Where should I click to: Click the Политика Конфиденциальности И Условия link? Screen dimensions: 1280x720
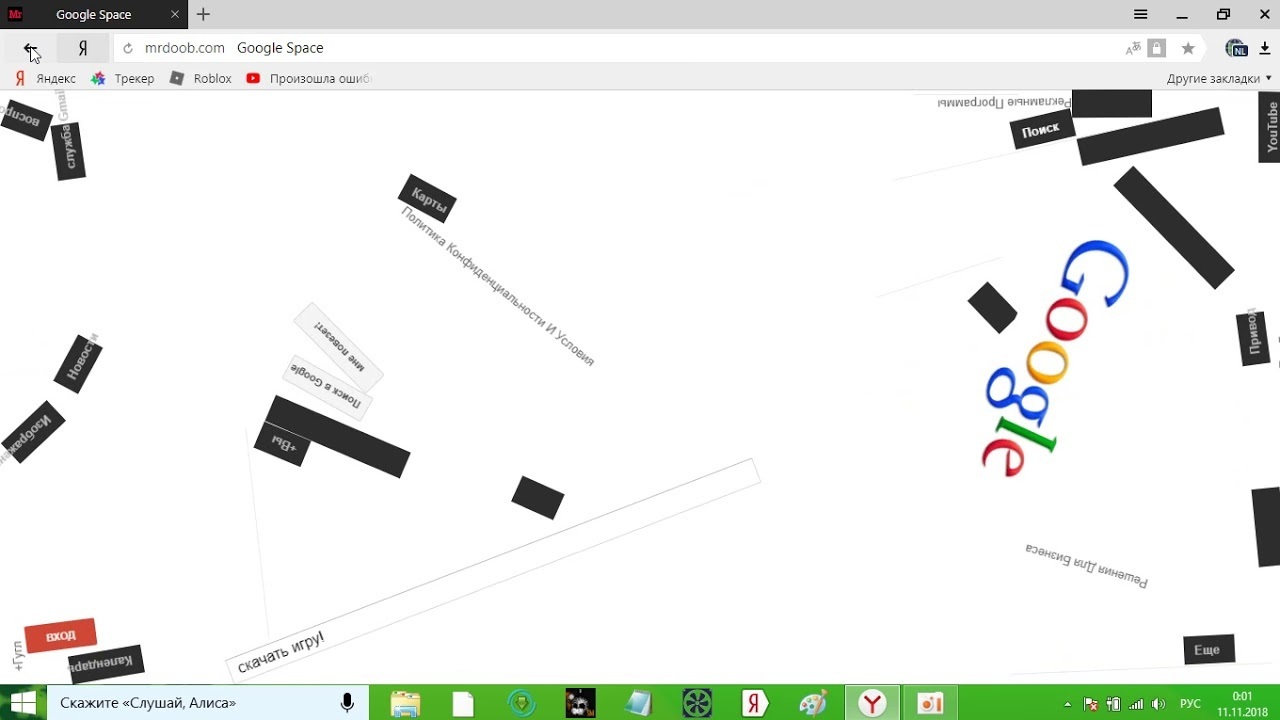pos(497,287)
